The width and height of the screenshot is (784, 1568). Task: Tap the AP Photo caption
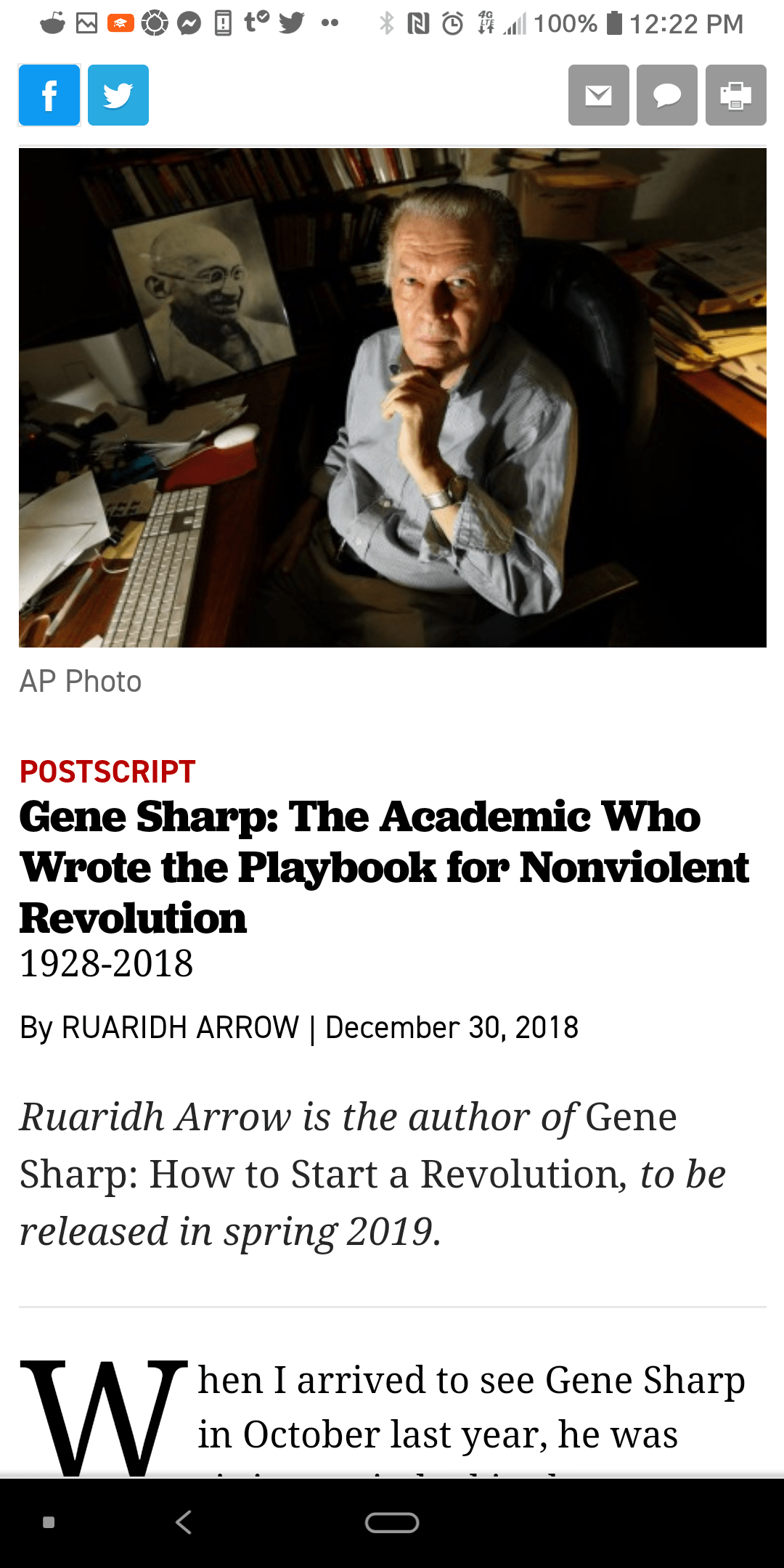pyautogui.click(x=81, y=682)
